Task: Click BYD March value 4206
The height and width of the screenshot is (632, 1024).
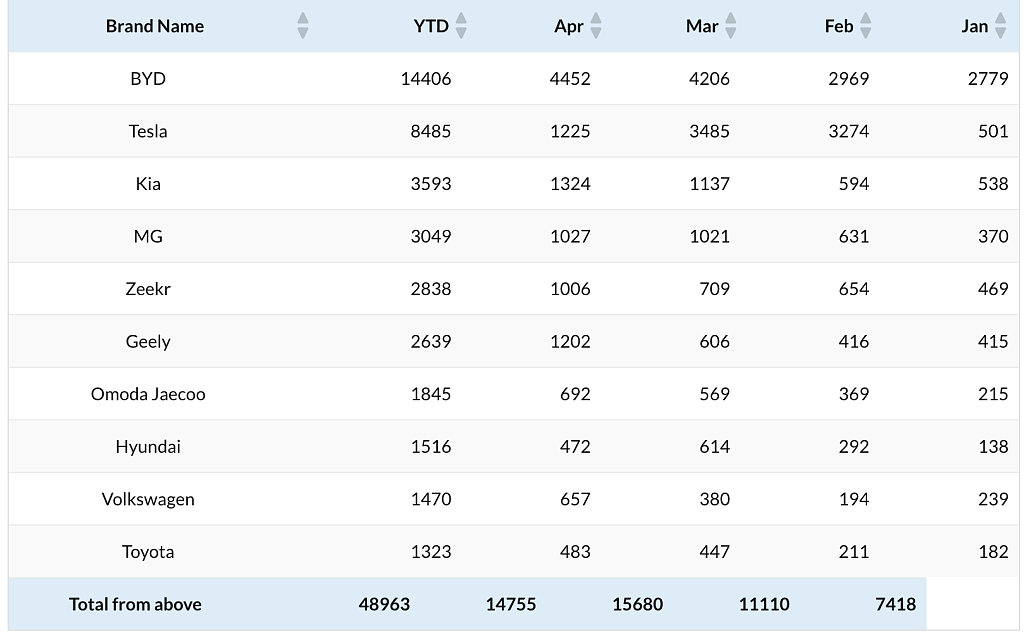Action: point(709,78)
